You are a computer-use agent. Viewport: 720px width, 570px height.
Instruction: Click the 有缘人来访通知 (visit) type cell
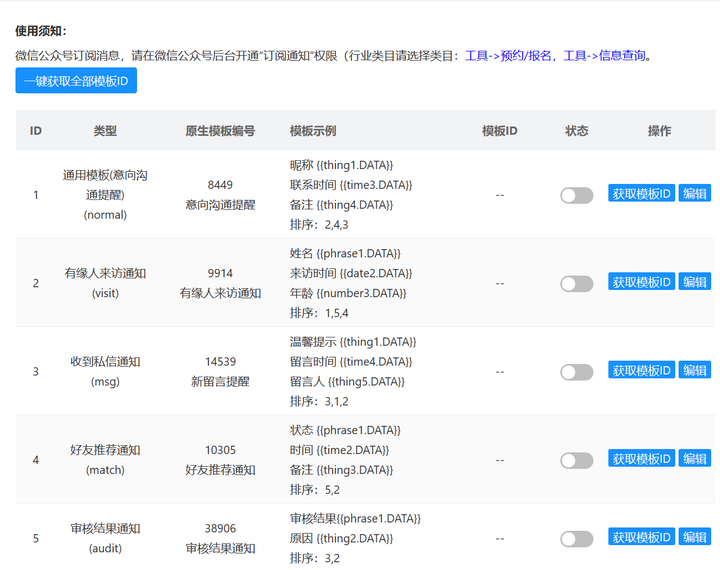tap(105, 283)
